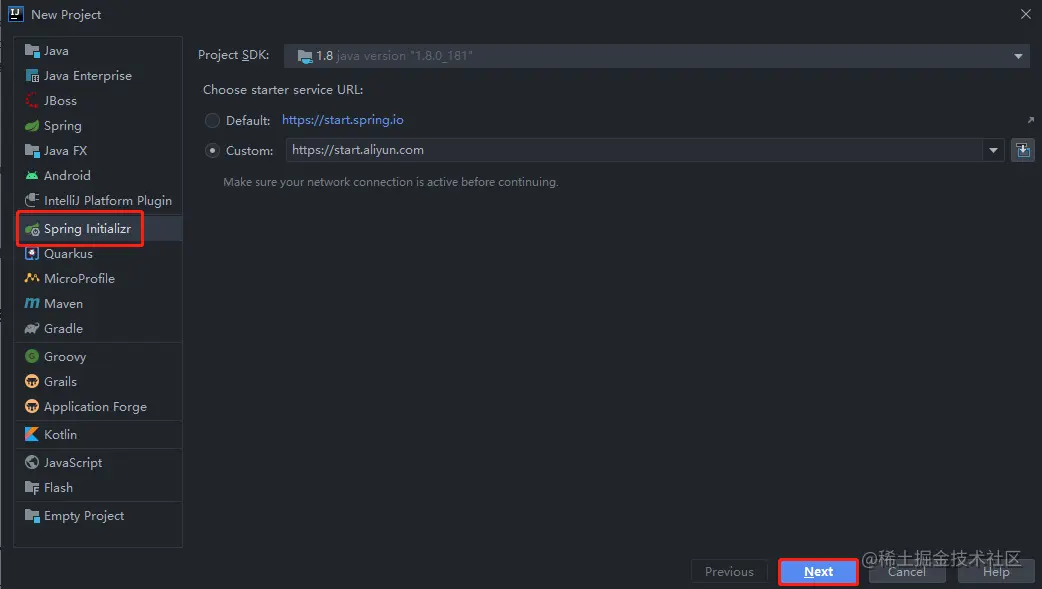Click the Java FX folder icon
Screen dimensions: 1042x589
pyautogui.click(x=32, y=150)
